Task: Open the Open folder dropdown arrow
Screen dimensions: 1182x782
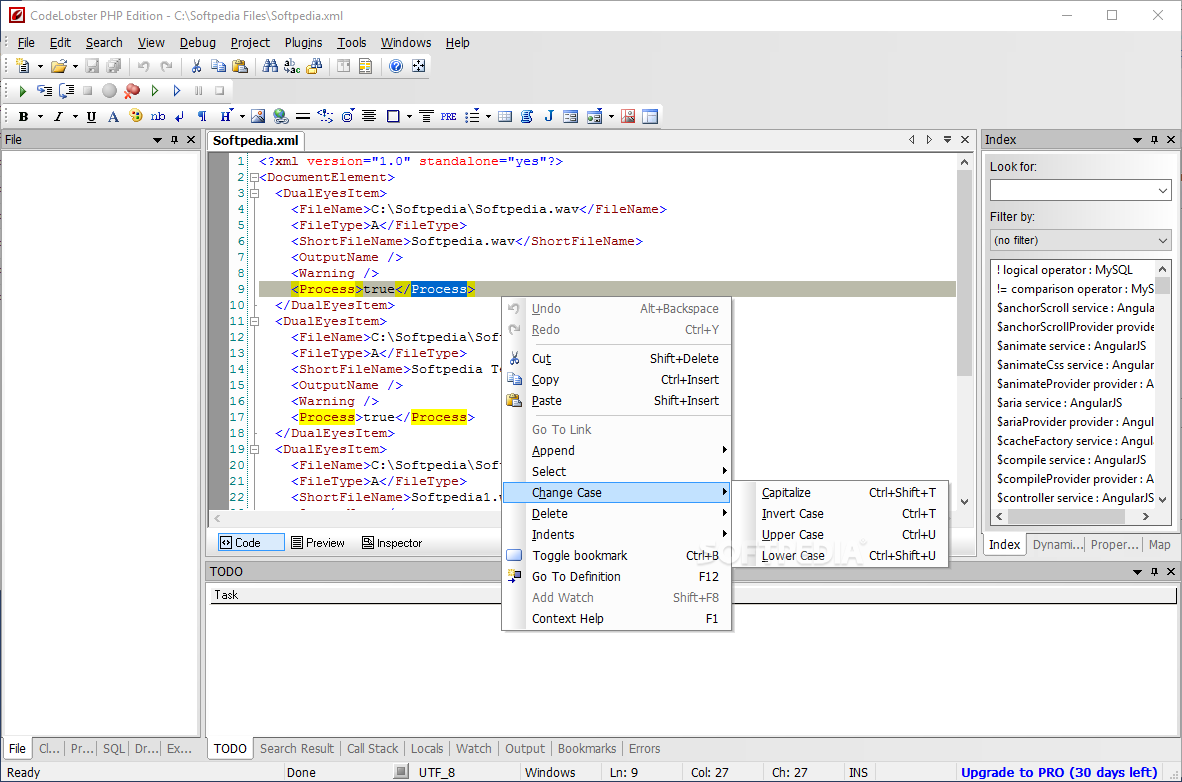Action: (75, 66)
